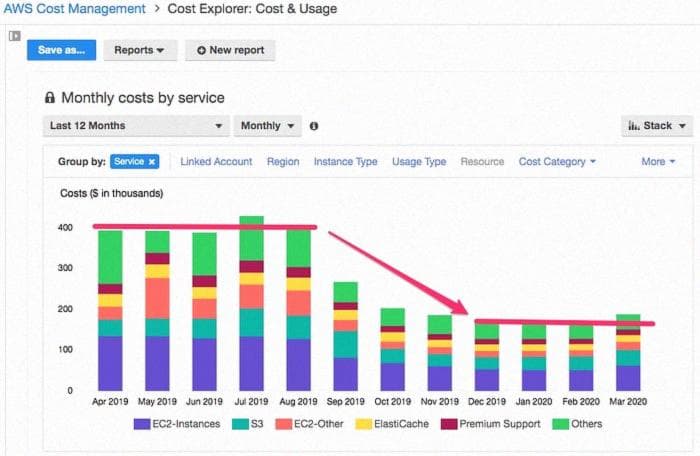Open the Stack chart type dropdown
The width and height of the screenshot is (700, 456).
[x=657, y=126]
